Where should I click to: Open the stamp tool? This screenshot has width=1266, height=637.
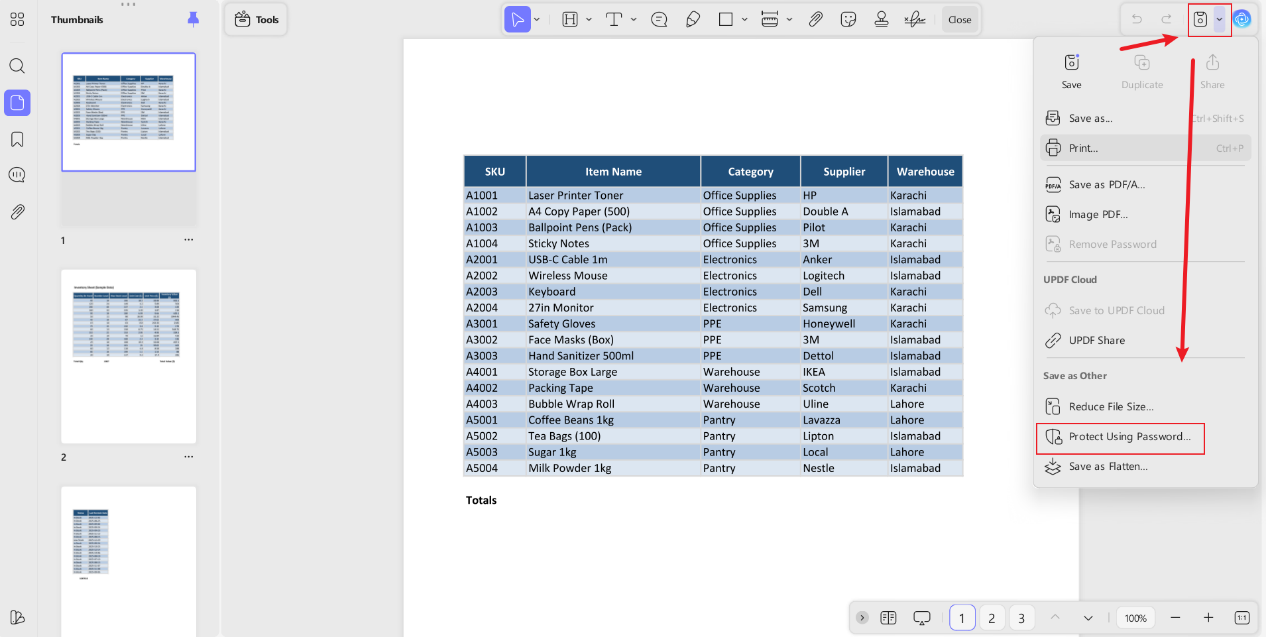point(881,19)
